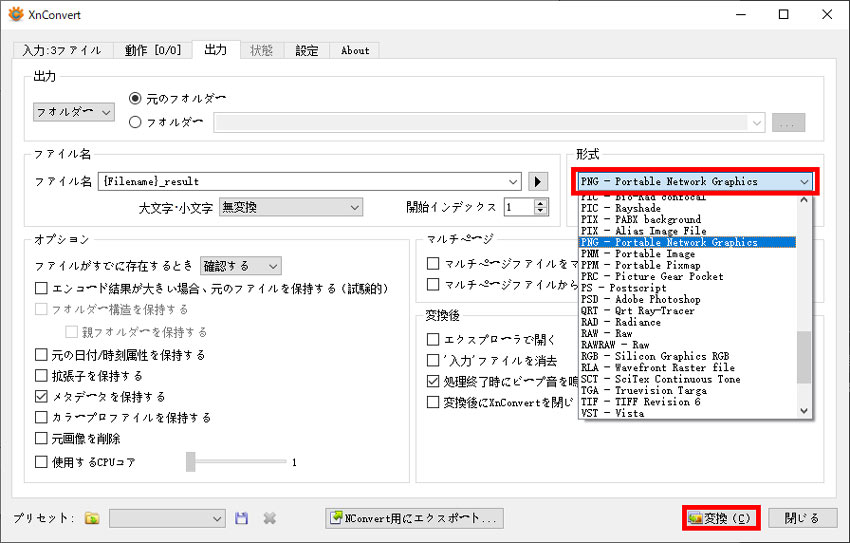Select PIC - Rayshade format
Viewport: 850px width, 543px height.
pos(687,208)
